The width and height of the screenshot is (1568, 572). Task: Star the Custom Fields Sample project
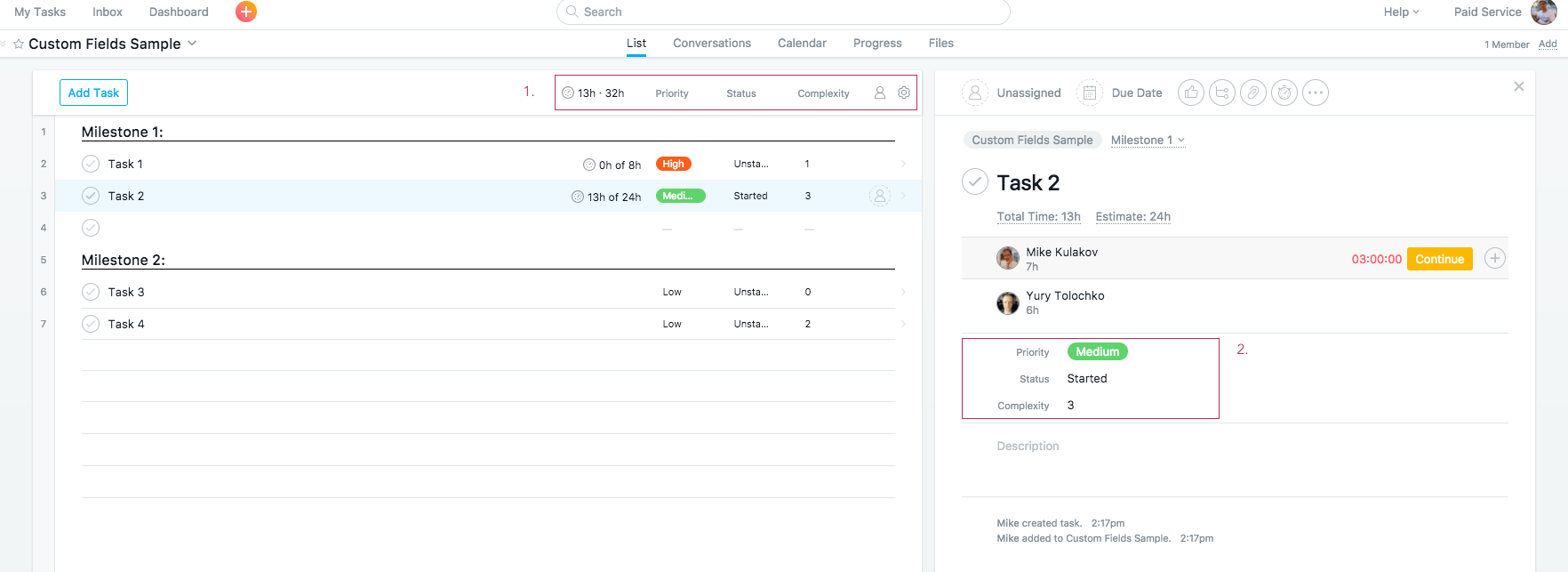[19, 44]
